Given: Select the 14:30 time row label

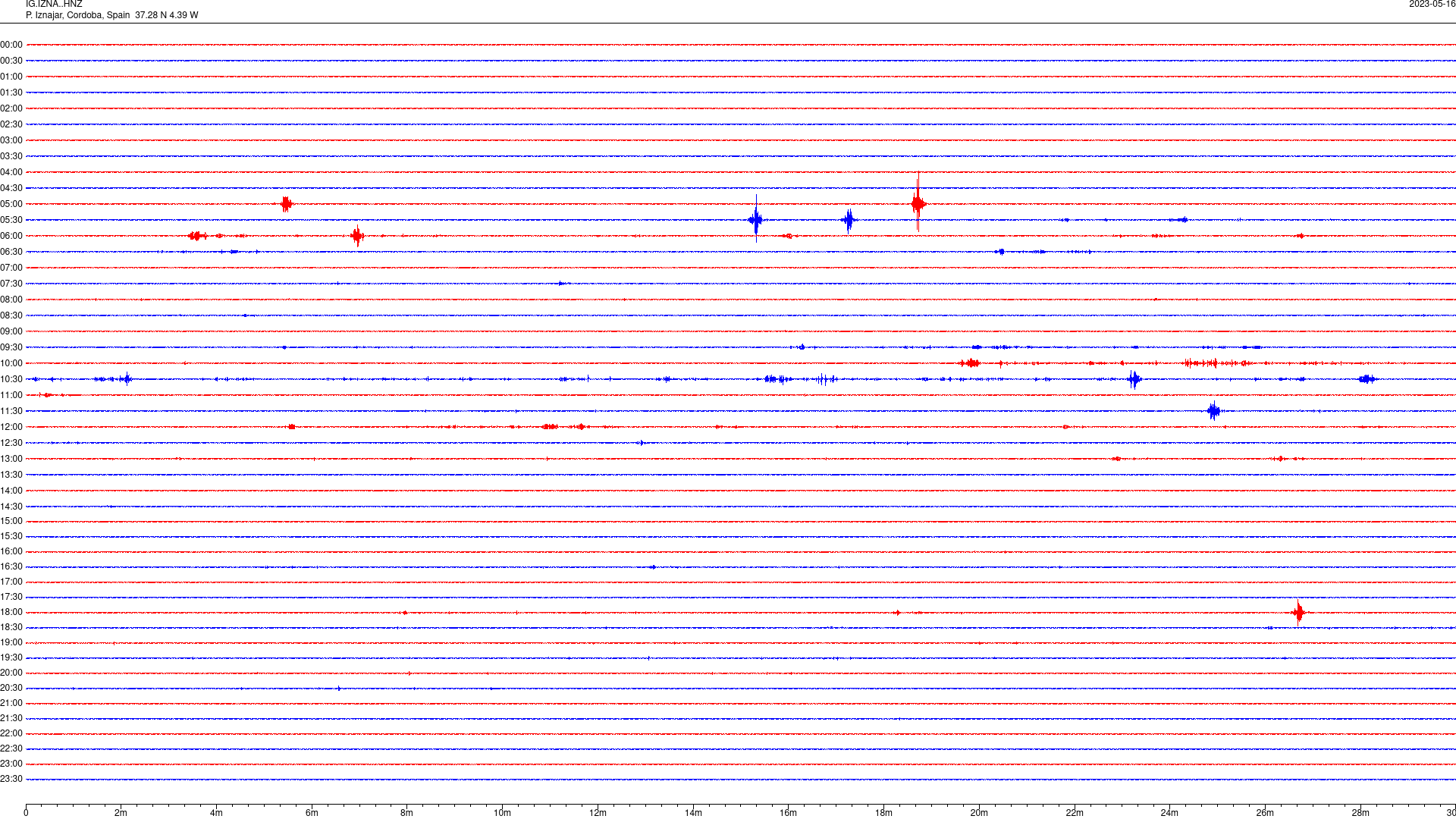Looking at the screenshot, I should (x=11, y=507).
